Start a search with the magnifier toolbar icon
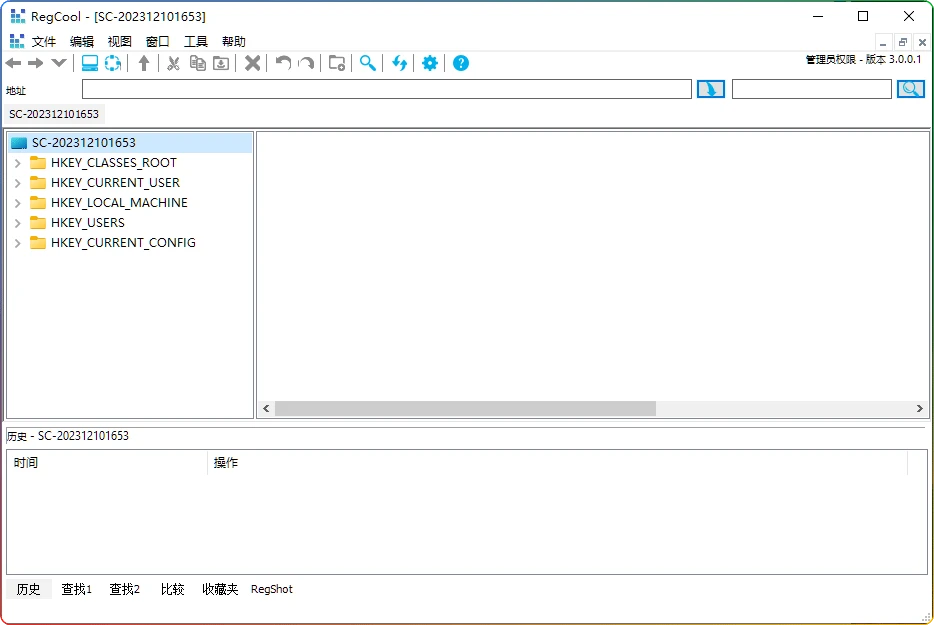Image resolution: width=934 pixels, height=625 pixels. [x=367, y=62]
